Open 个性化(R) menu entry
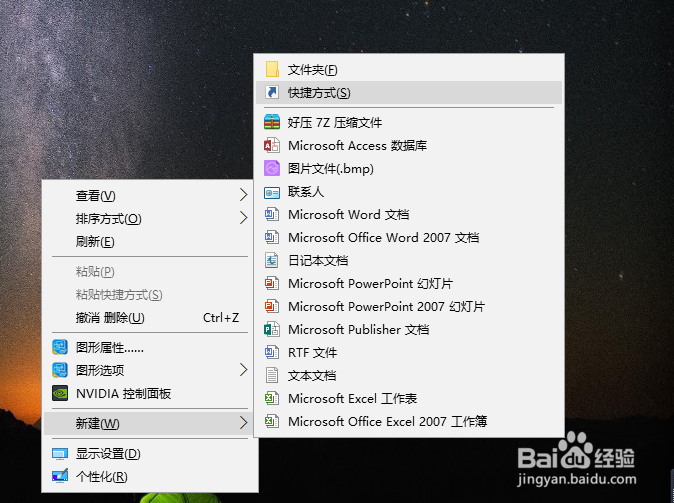674x503 pixels. coord(150,476)
